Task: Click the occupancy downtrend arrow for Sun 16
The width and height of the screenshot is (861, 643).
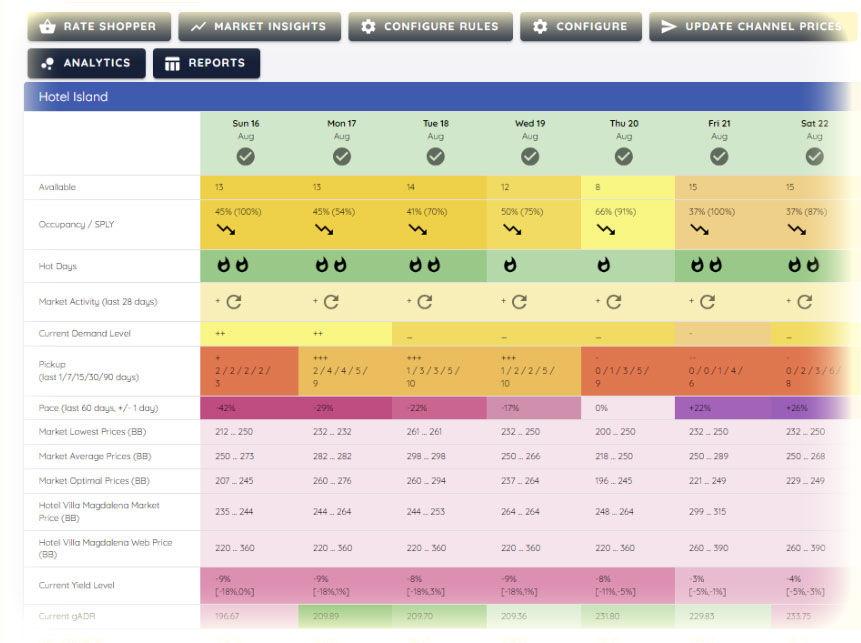Action: (226, 230)
